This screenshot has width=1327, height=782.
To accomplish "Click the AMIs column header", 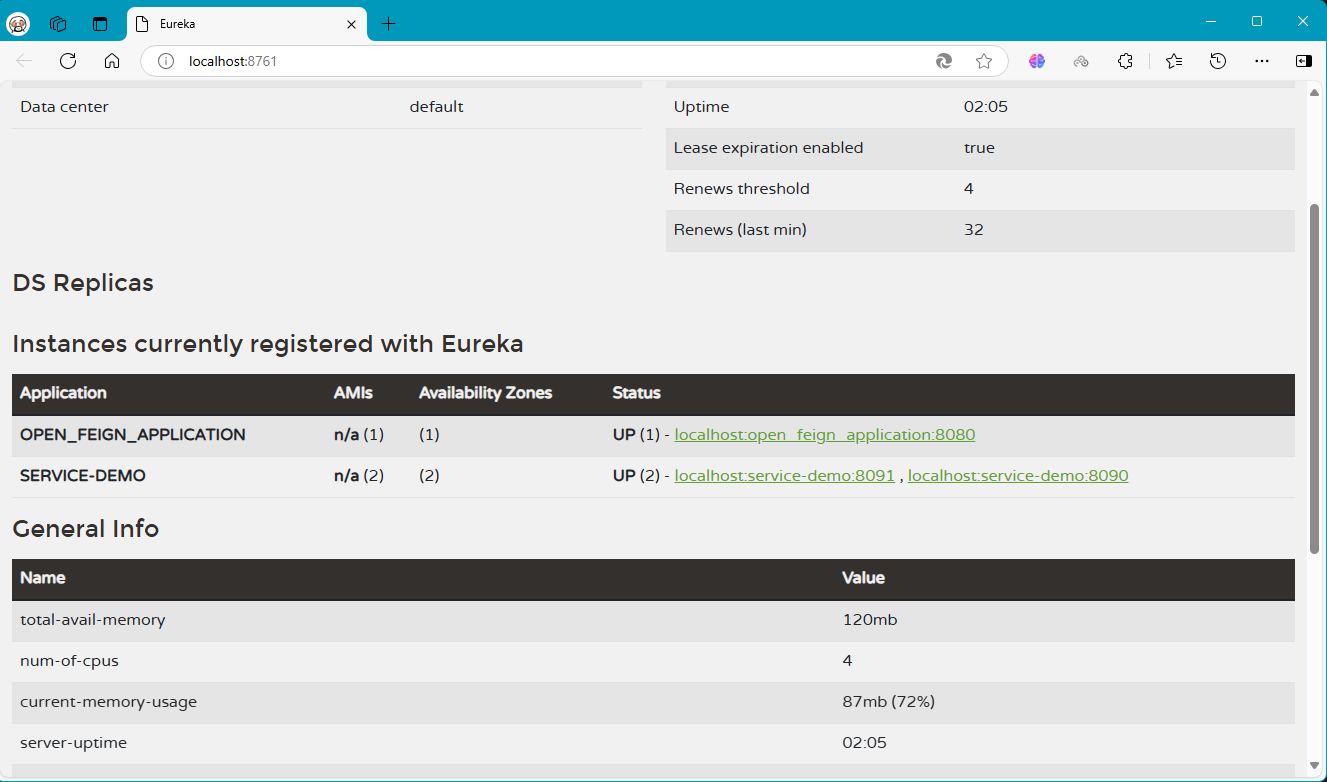I will tap(353, 393).
